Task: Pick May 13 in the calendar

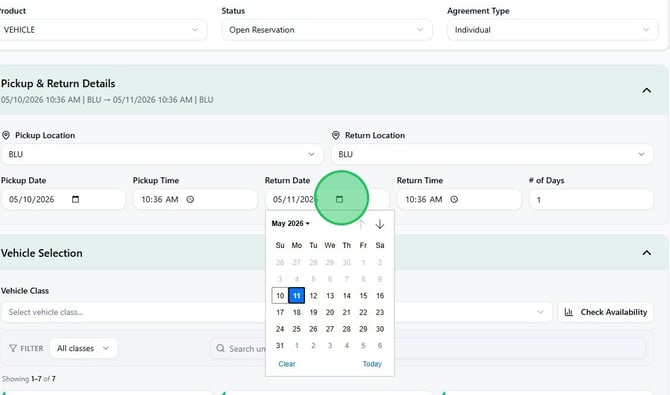Action: pyautogui.click(x=330, y=296)
